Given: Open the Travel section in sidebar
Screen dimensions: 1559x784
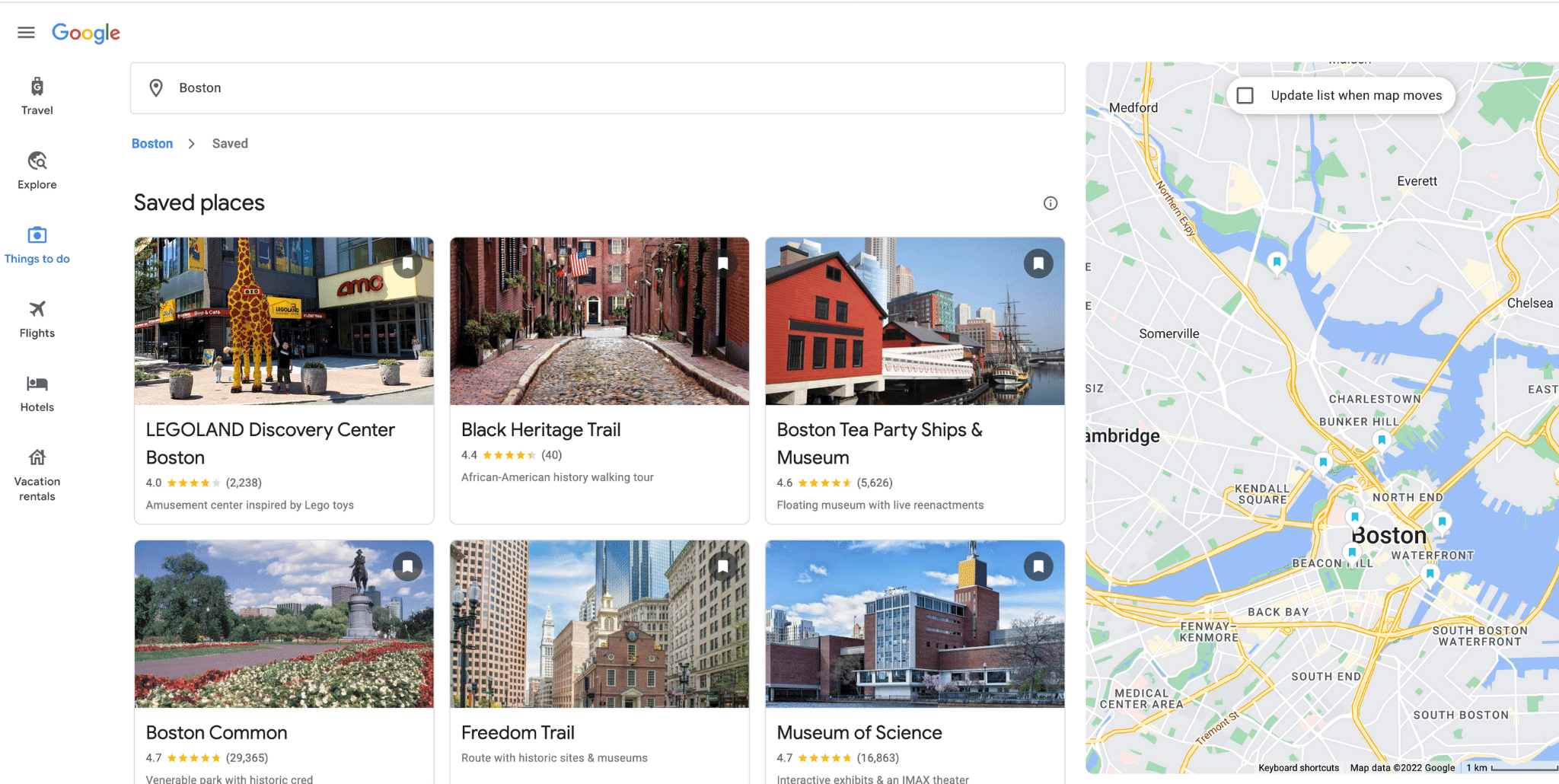Looking at the screenshot, I should click(37, 96).
